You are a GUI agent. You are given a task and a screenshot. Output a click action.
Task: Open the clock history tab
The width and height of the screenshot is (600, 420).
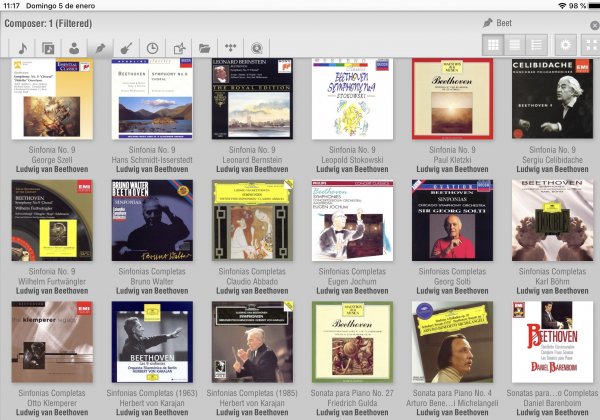tap(152, 48)
